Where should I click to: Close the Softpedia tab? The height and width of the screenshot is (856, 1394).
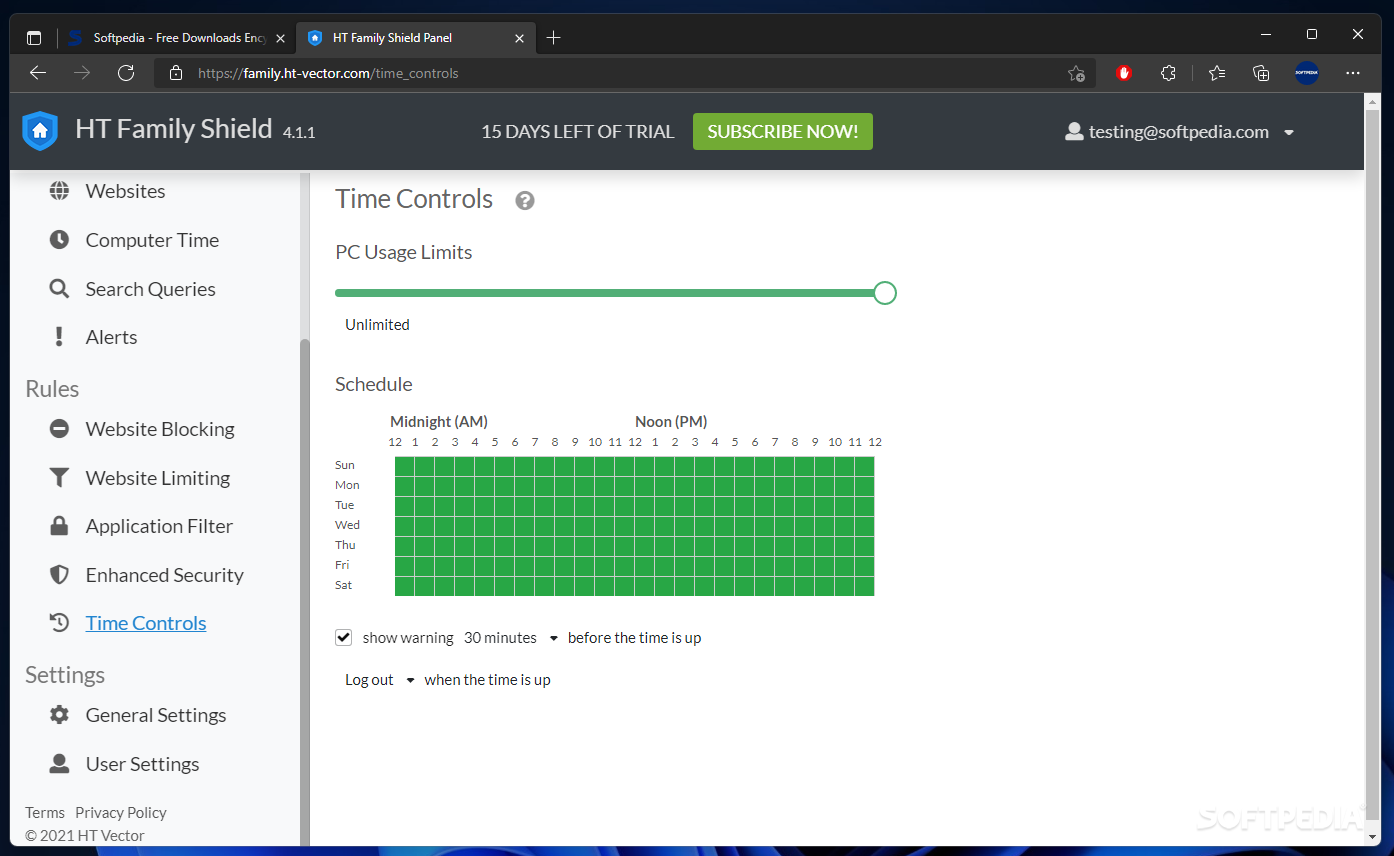coord(281,38)
